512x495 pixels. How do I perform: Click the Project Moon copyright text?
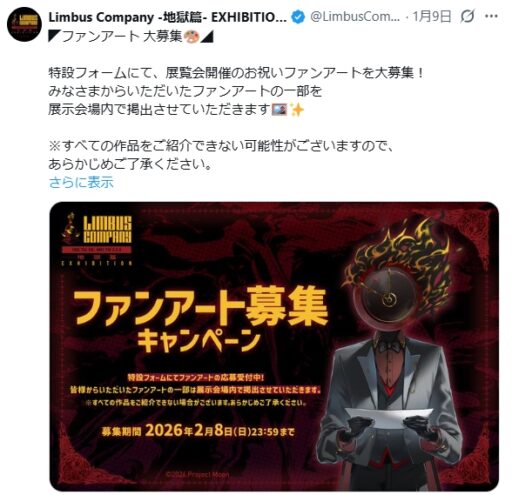pos(197,474)
